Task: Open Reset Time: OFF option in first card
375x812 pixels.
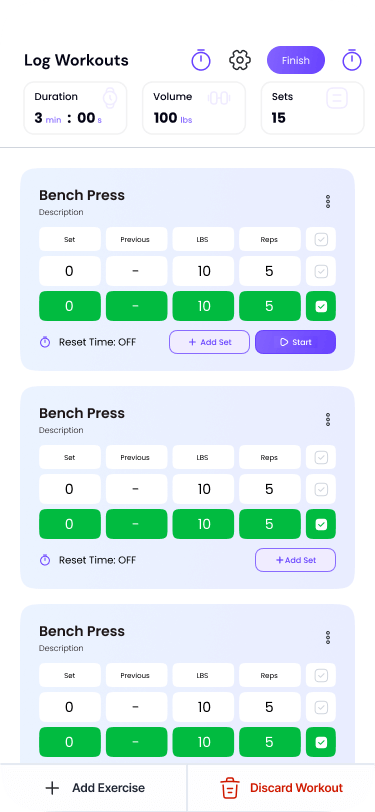Action: tap(97, 342)
